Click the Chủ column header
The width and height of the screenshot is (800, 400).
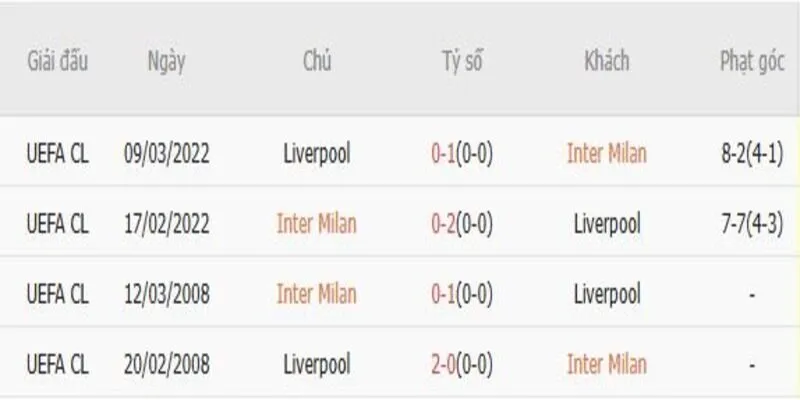(317, 62)
